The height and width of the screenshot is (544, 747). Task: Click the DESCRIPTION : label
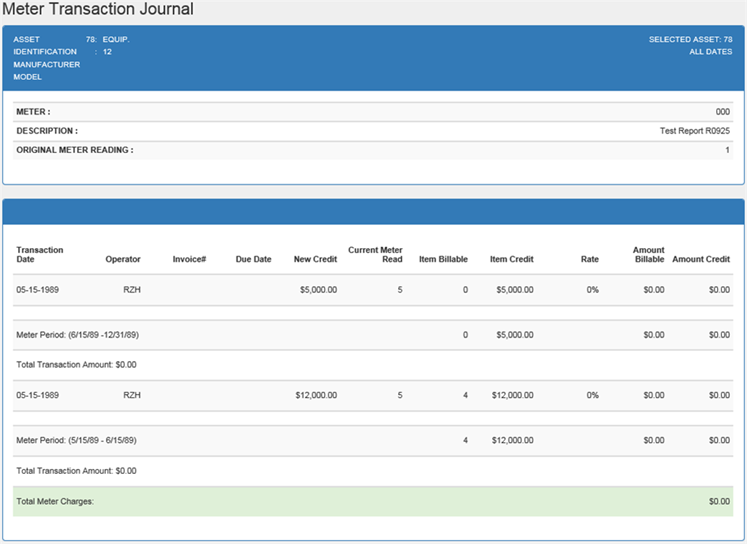click(x=47, y=131)
